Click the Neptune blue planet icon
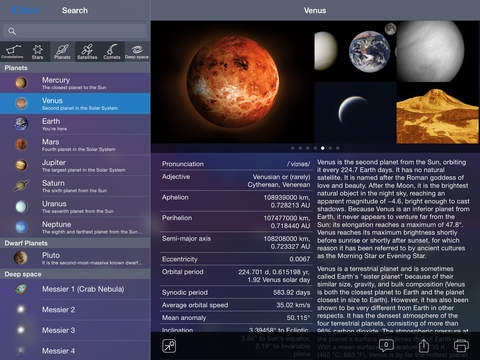 coord(21,227)
